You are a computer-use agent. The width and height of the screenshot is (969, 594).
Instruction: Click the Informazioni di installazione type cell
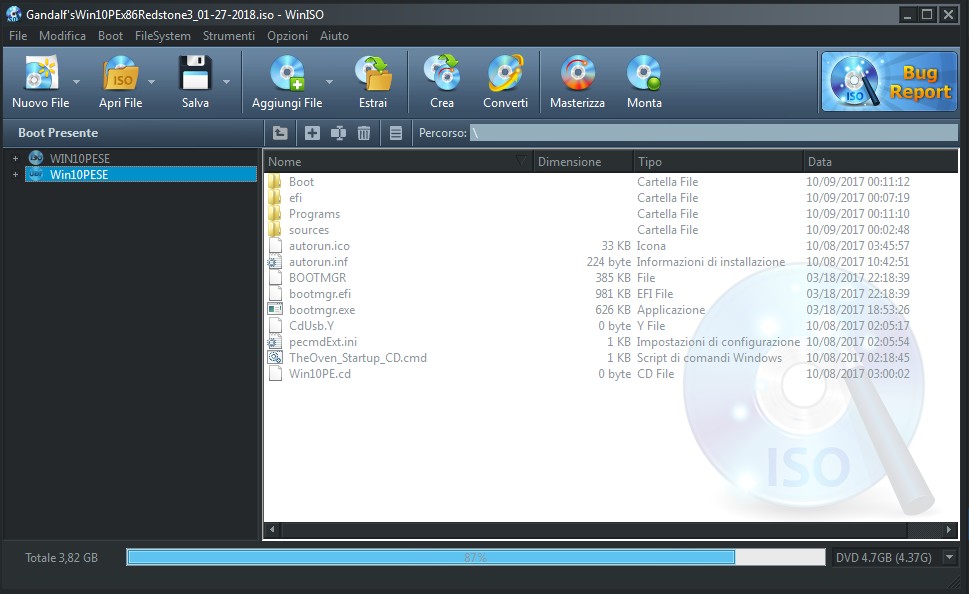(x=711, y=262)
